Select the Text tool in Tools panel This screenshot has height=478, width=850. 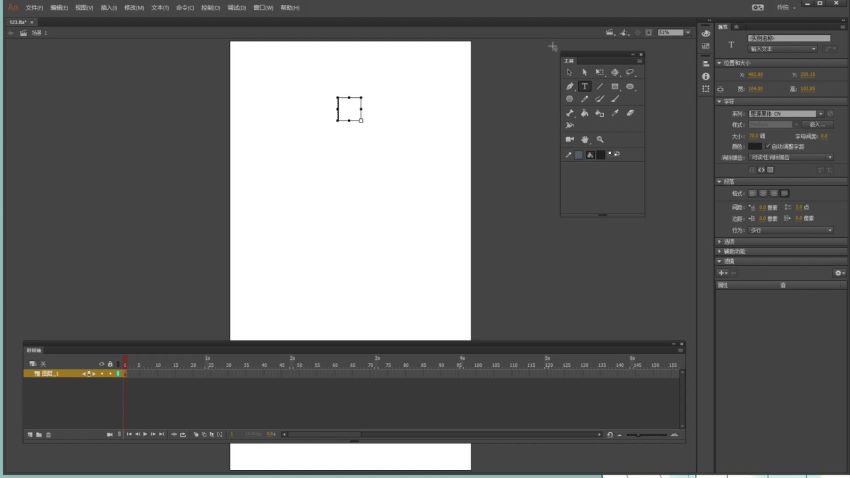point(584,86)
